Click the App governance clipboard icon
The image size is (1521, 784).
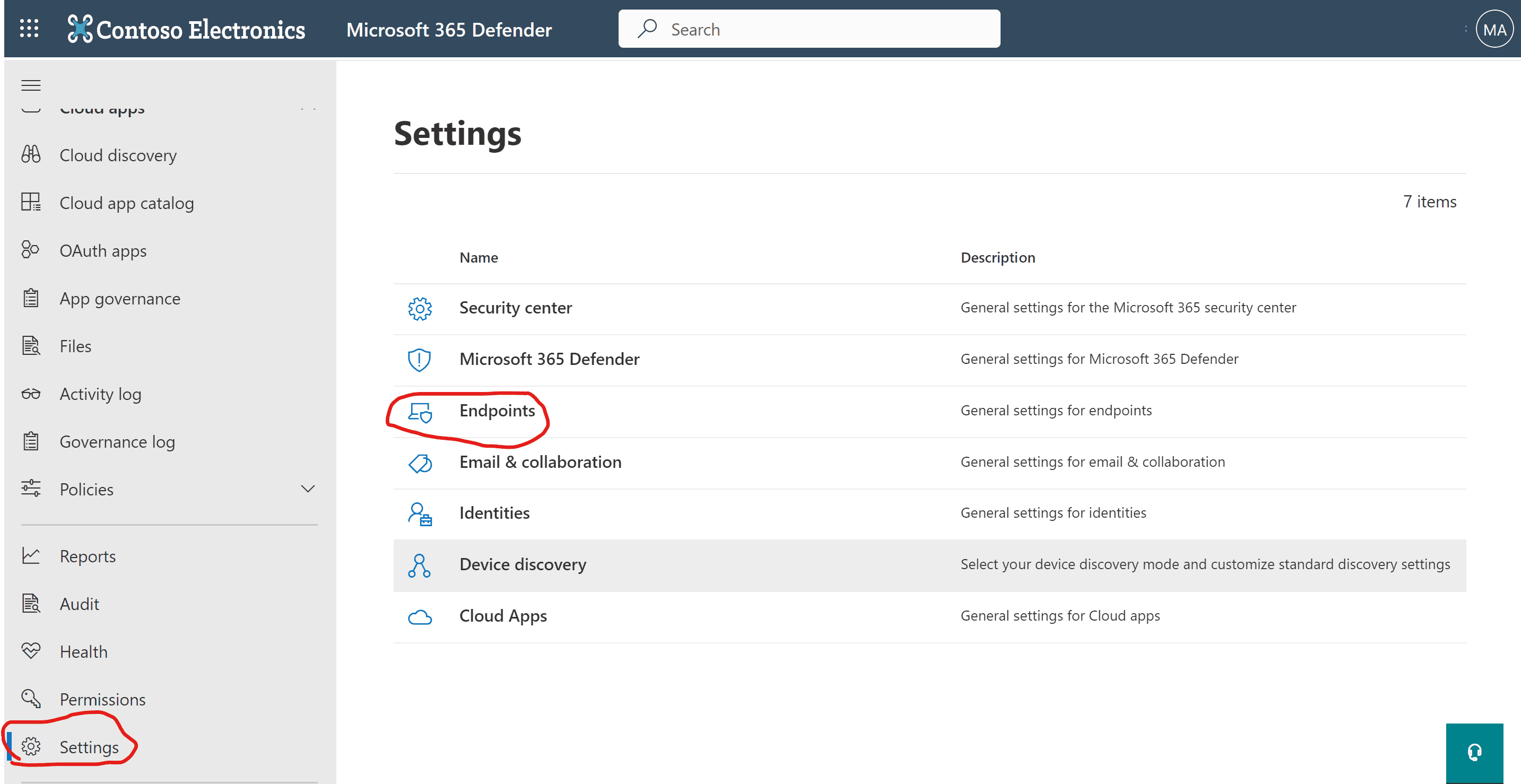[x=31, y=298]
